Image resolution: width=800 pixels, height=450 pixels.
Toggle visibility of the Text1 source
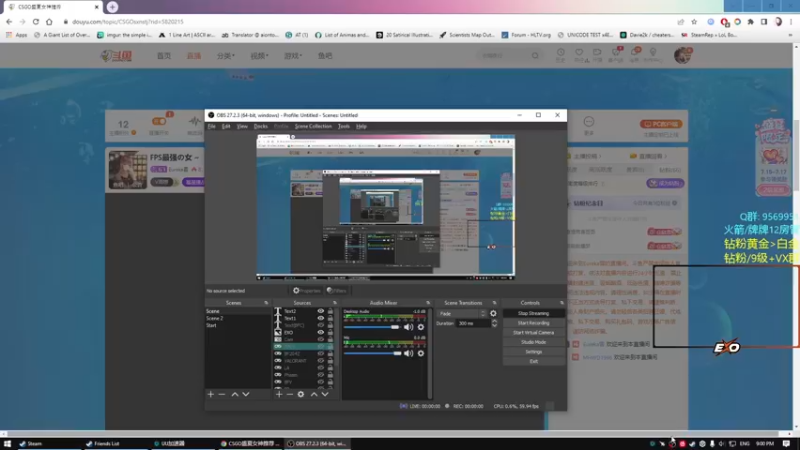click(320, 318)
